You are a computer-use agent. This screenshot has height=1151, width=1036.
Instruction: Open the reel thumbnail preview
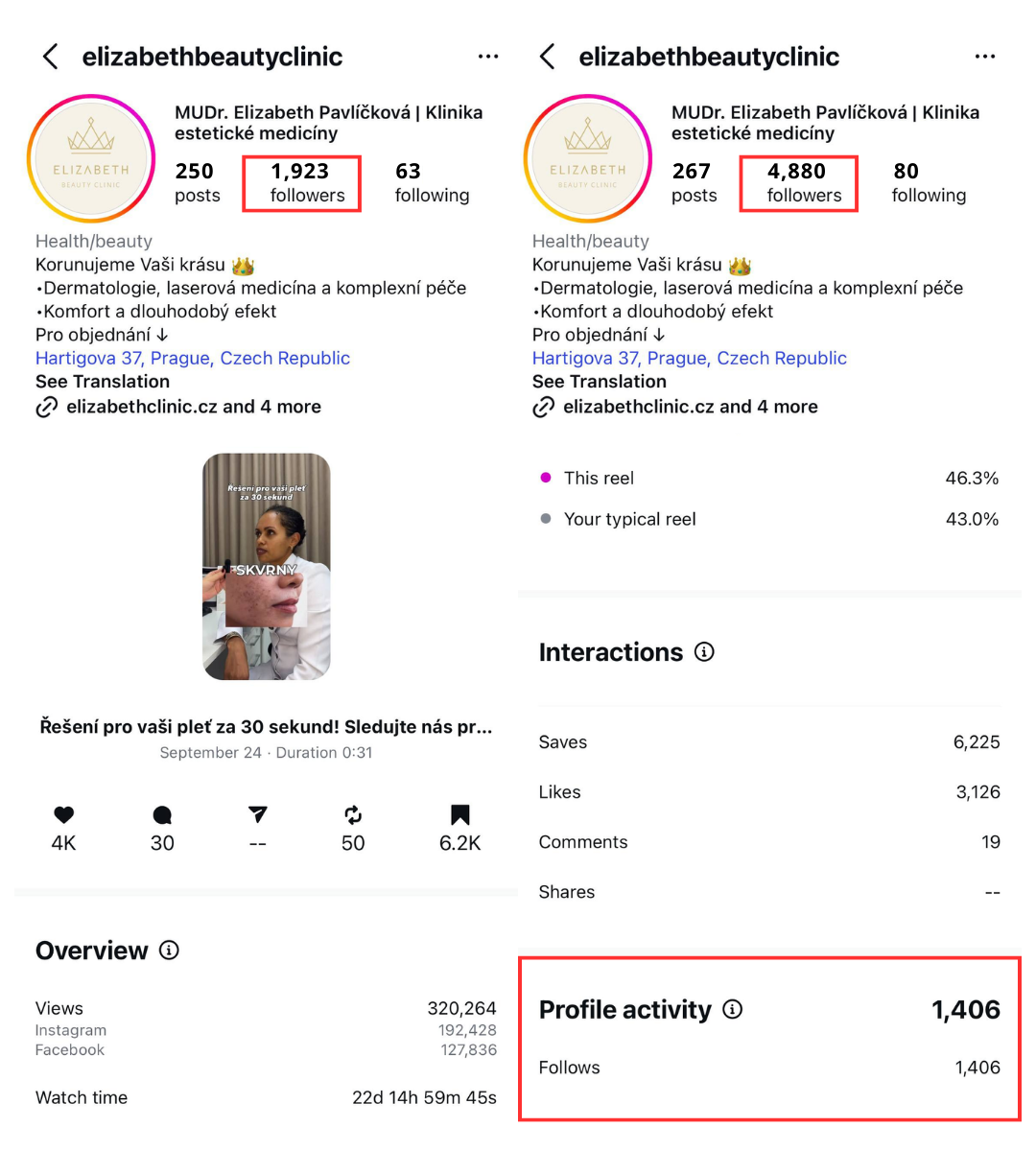267,566
